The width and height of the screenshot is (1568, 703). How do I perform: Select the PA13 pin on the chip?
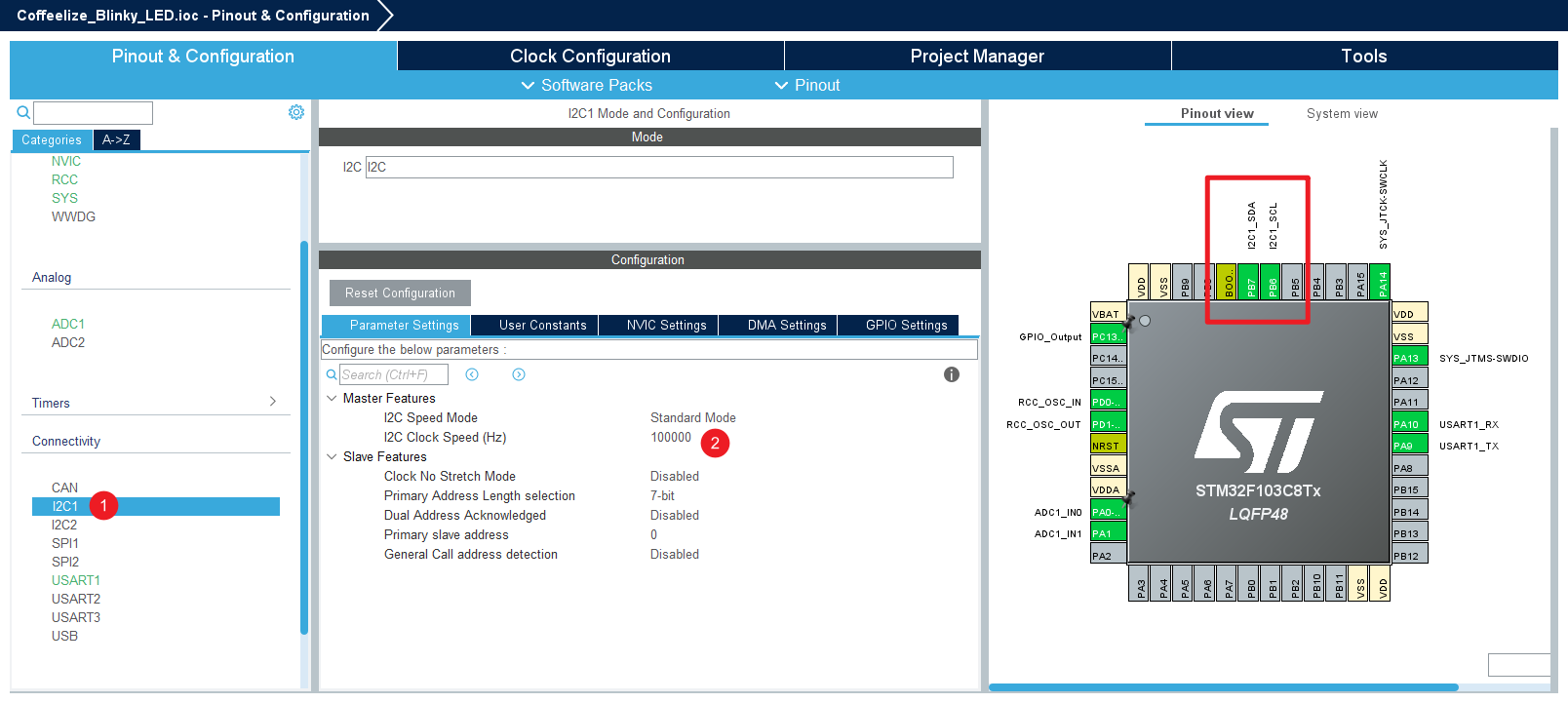pyautogui.click(x=1408, y=358)
